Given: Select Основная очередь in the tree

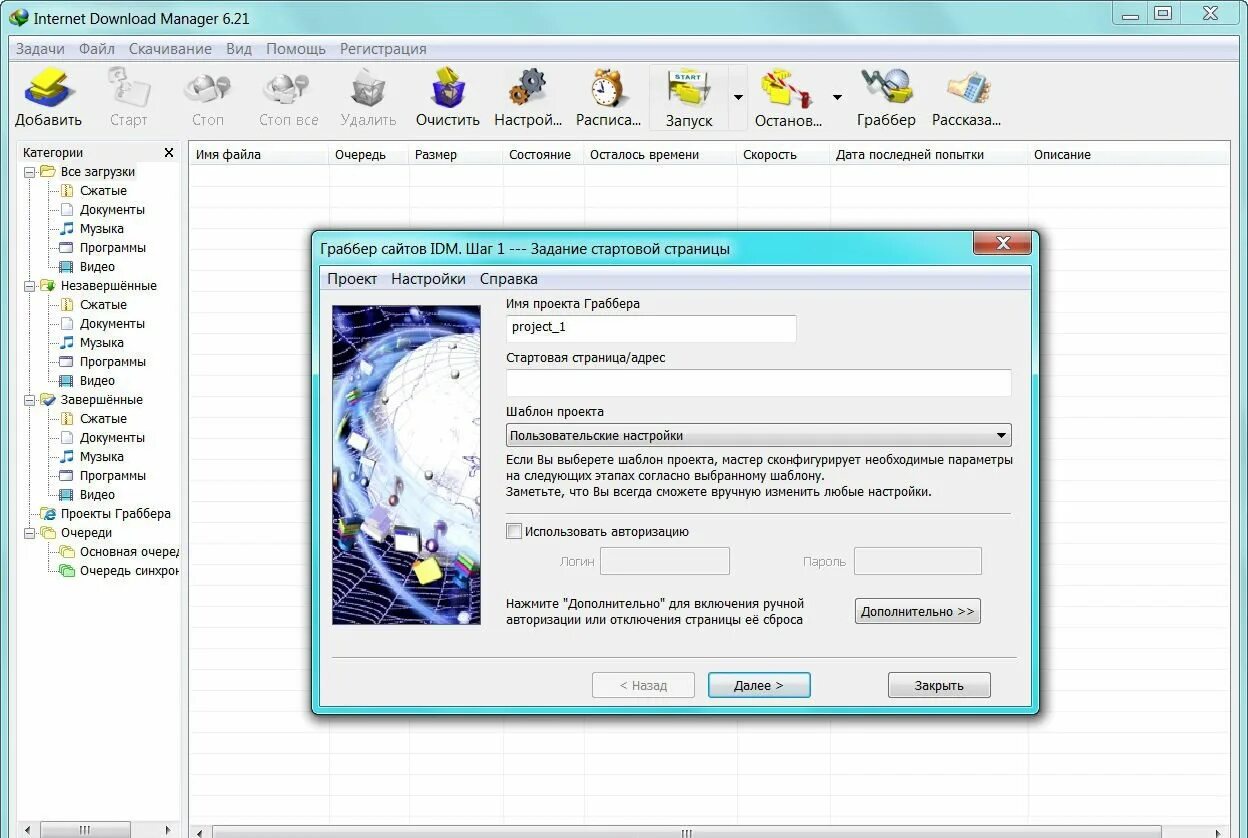Looking at the screenshot, I should [129, 552].
